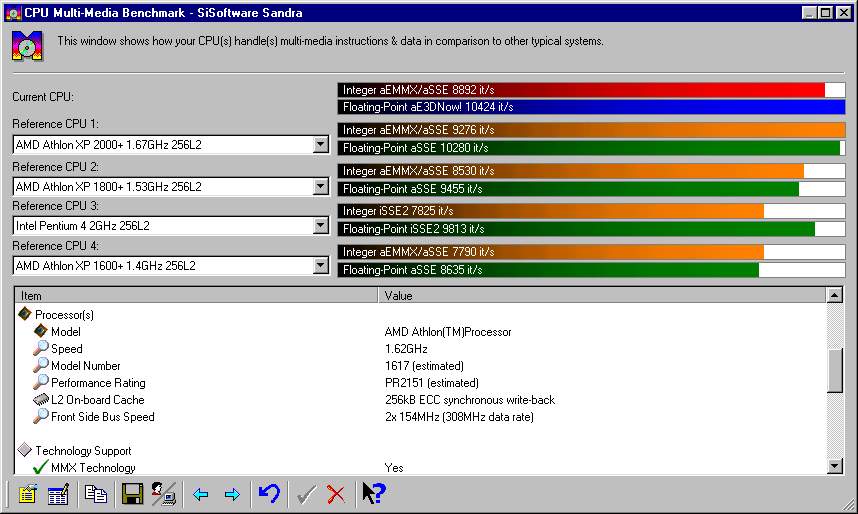The height and width of the screenshot is (514, 858).
Task: Select the 'PR2151 (estimated)' value
Action: pyautogui.click(x=432, y=383)
